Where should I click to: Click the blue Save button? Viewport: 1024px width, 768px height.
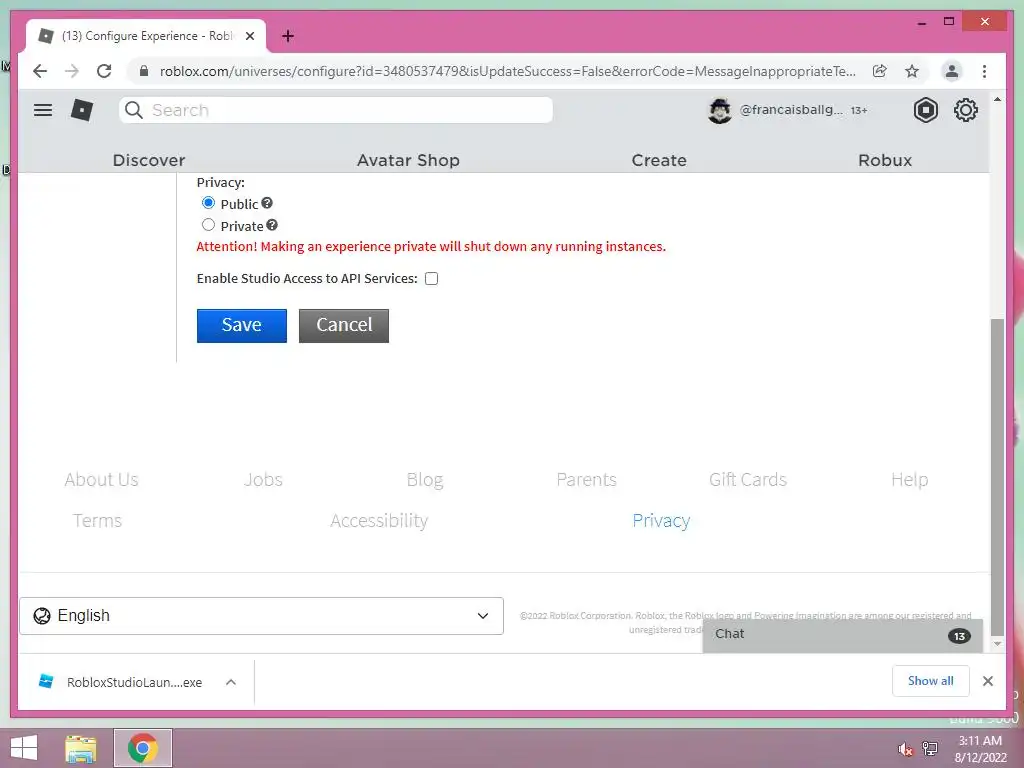coord(242,325)
